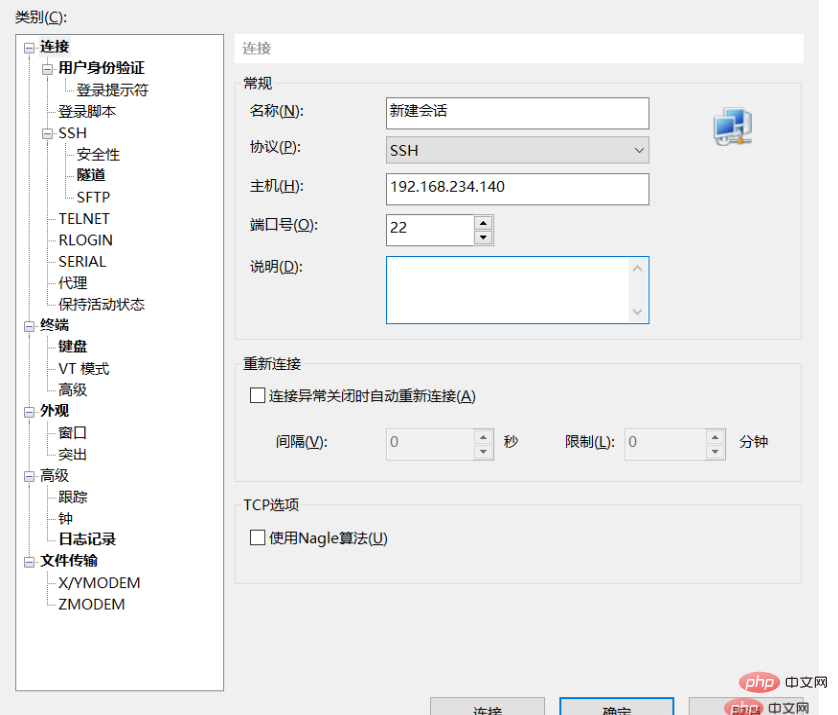
Task: Click the network computers session icon
Action: click(x=733, y=126)
